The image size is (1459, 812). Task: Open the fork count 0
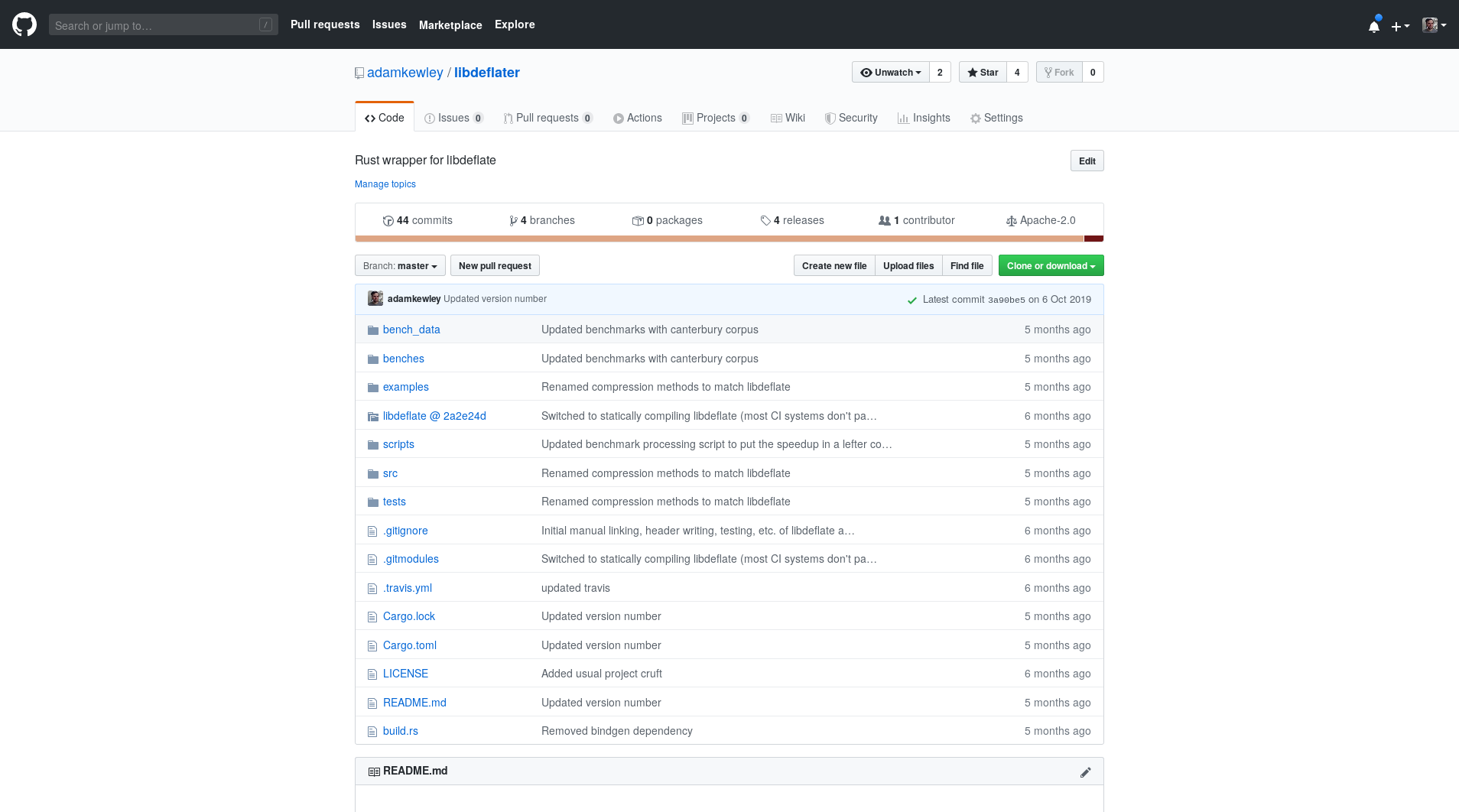[x=1093, y=73]
